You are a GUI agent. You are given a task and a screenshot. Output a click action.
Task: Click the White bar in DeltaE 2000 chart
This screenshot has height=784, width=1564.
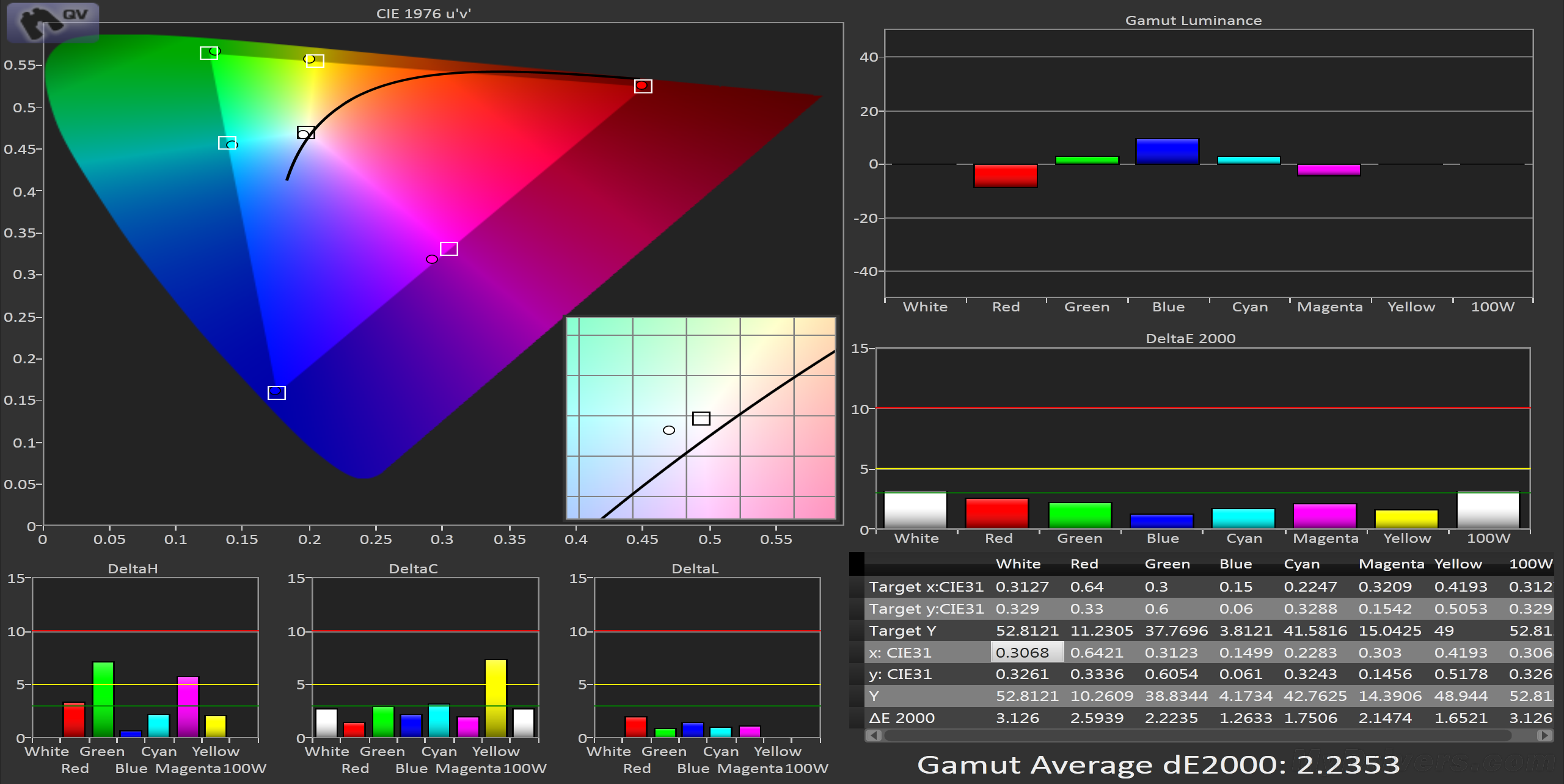tap(915, 510)
